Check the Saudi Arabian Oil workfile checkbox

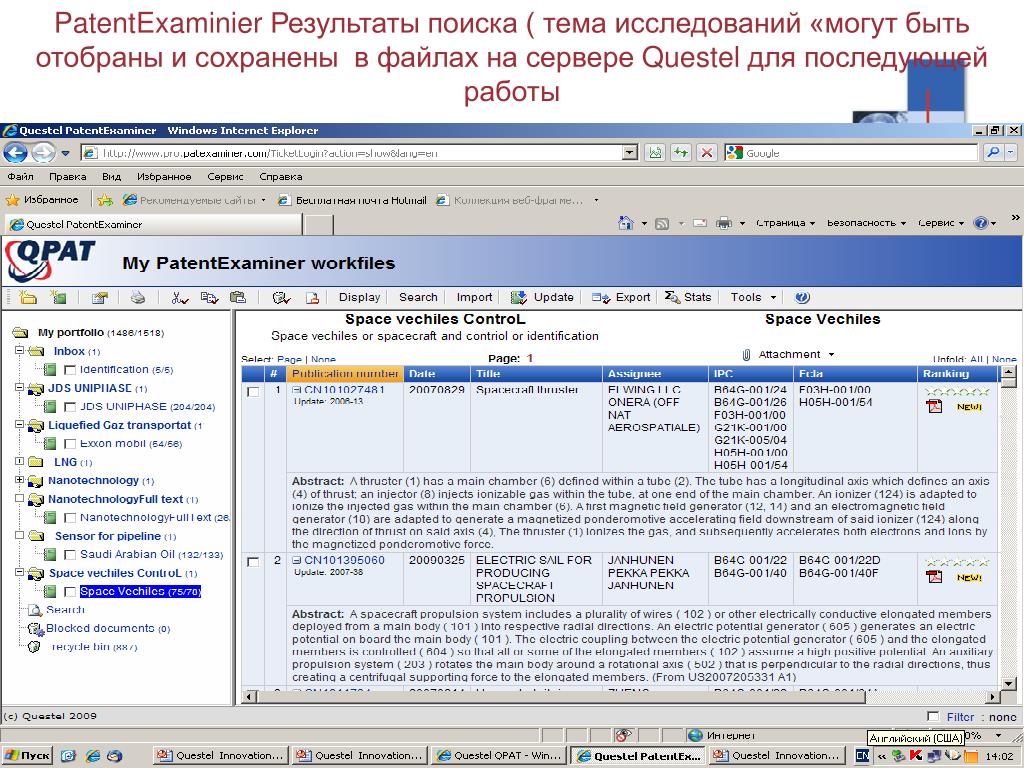[71, 555]
